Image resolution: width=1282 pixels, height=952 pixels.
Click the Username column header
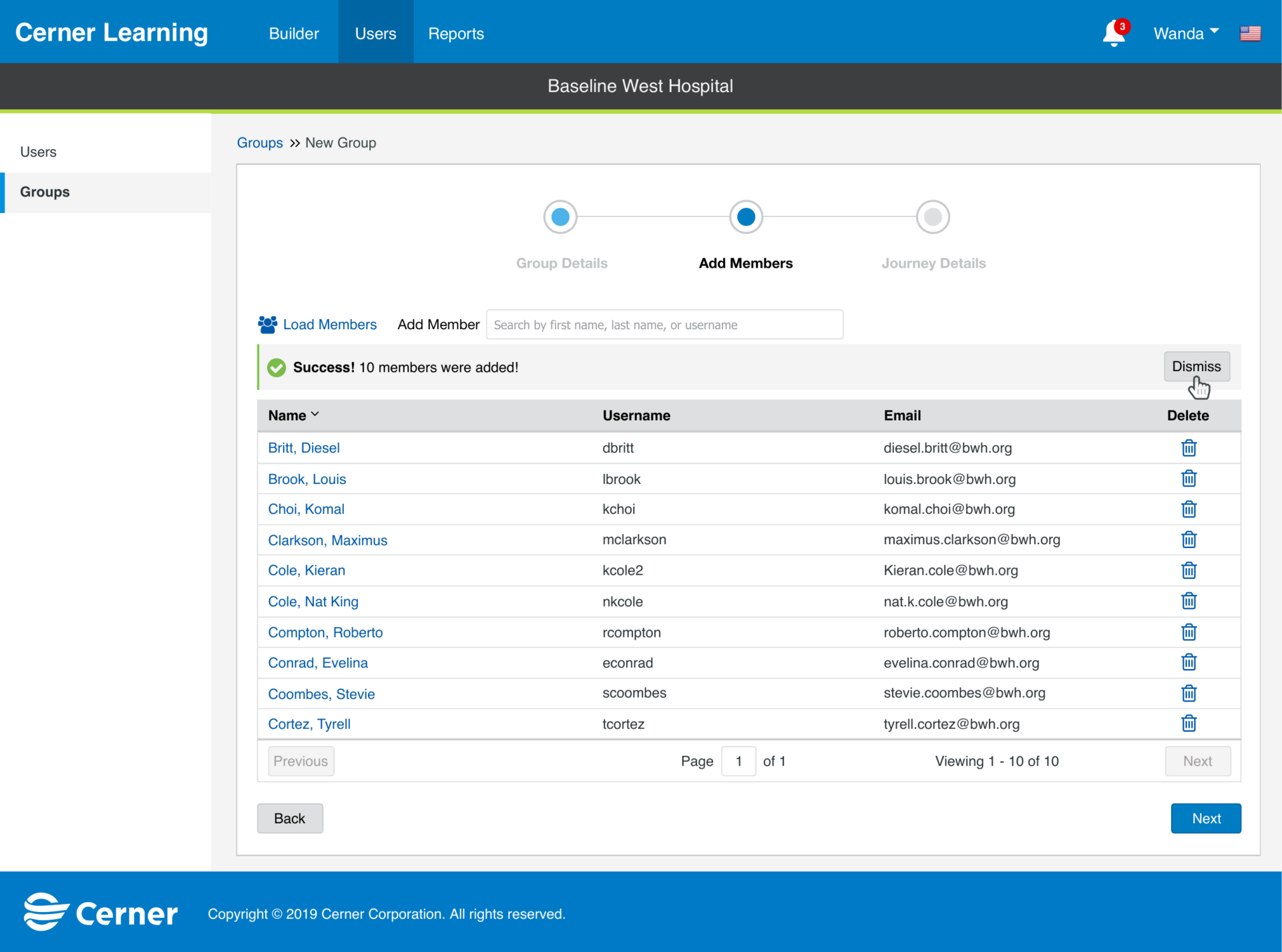(636, 415)
